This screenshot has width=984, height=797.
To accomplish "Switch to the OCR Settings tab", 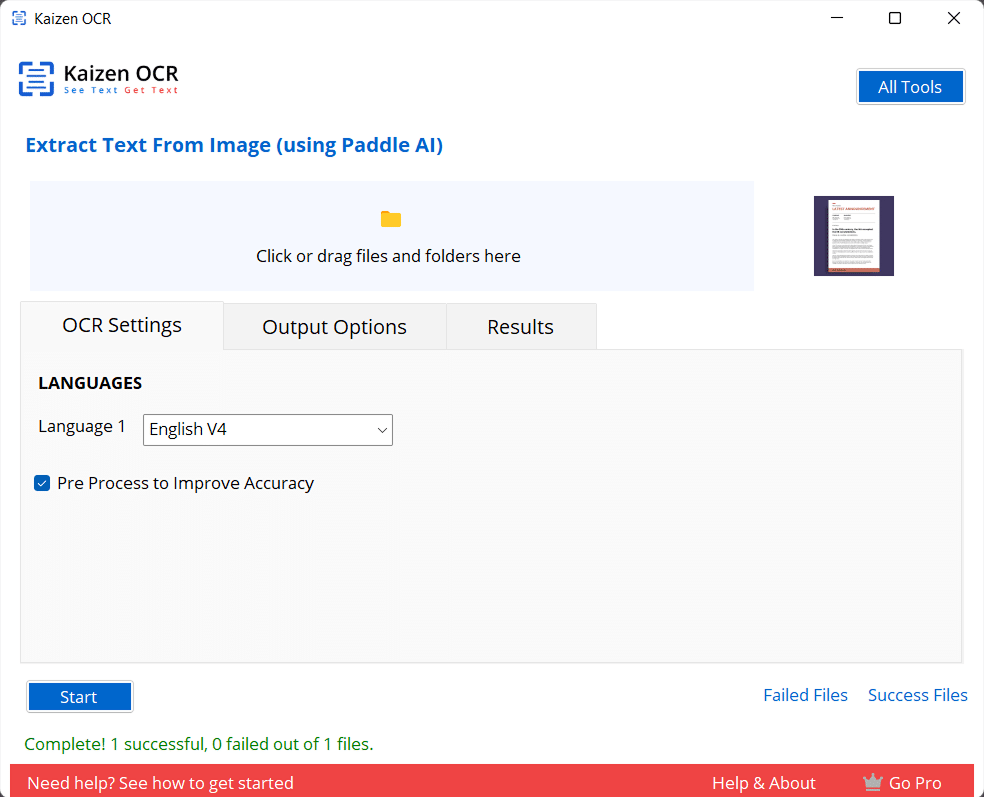I will 122,326.
